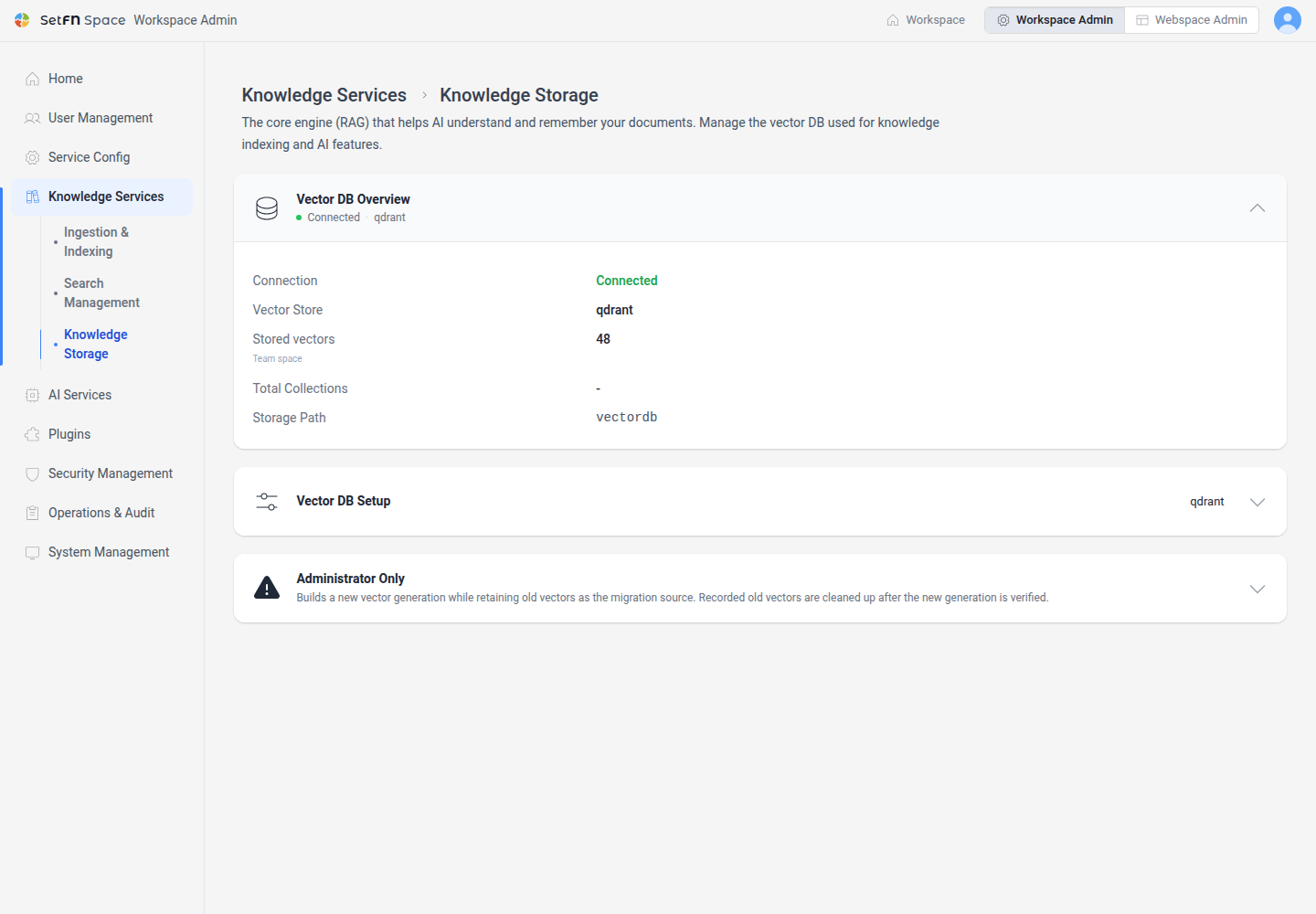Expand the Administrator Only panel
Screen dimensions: 1316x914
tap(1258, 589)
